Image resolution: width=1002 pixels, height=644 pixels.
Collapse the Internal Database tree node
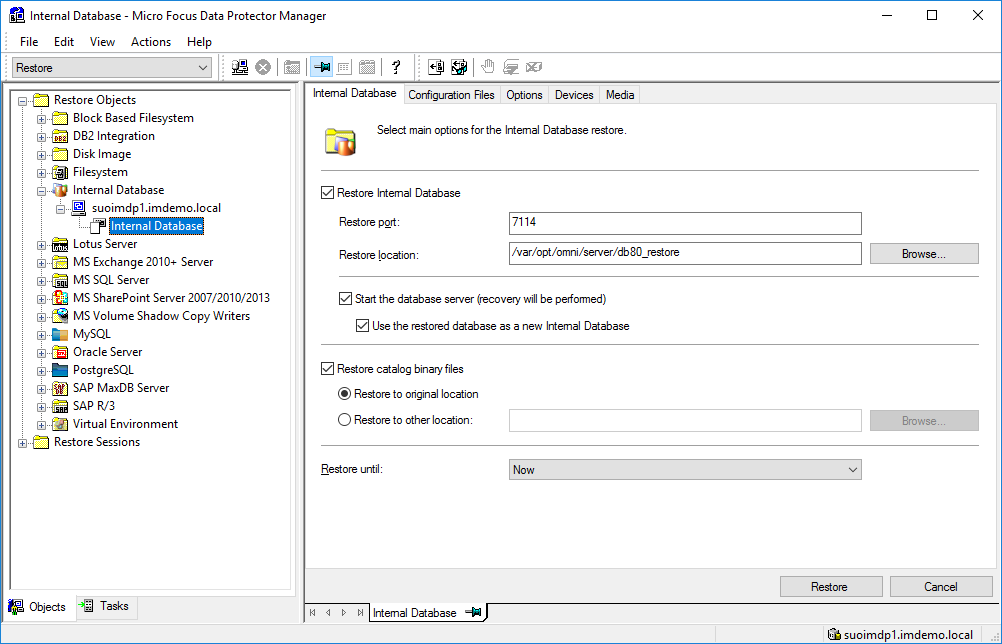tap(42, 190)
